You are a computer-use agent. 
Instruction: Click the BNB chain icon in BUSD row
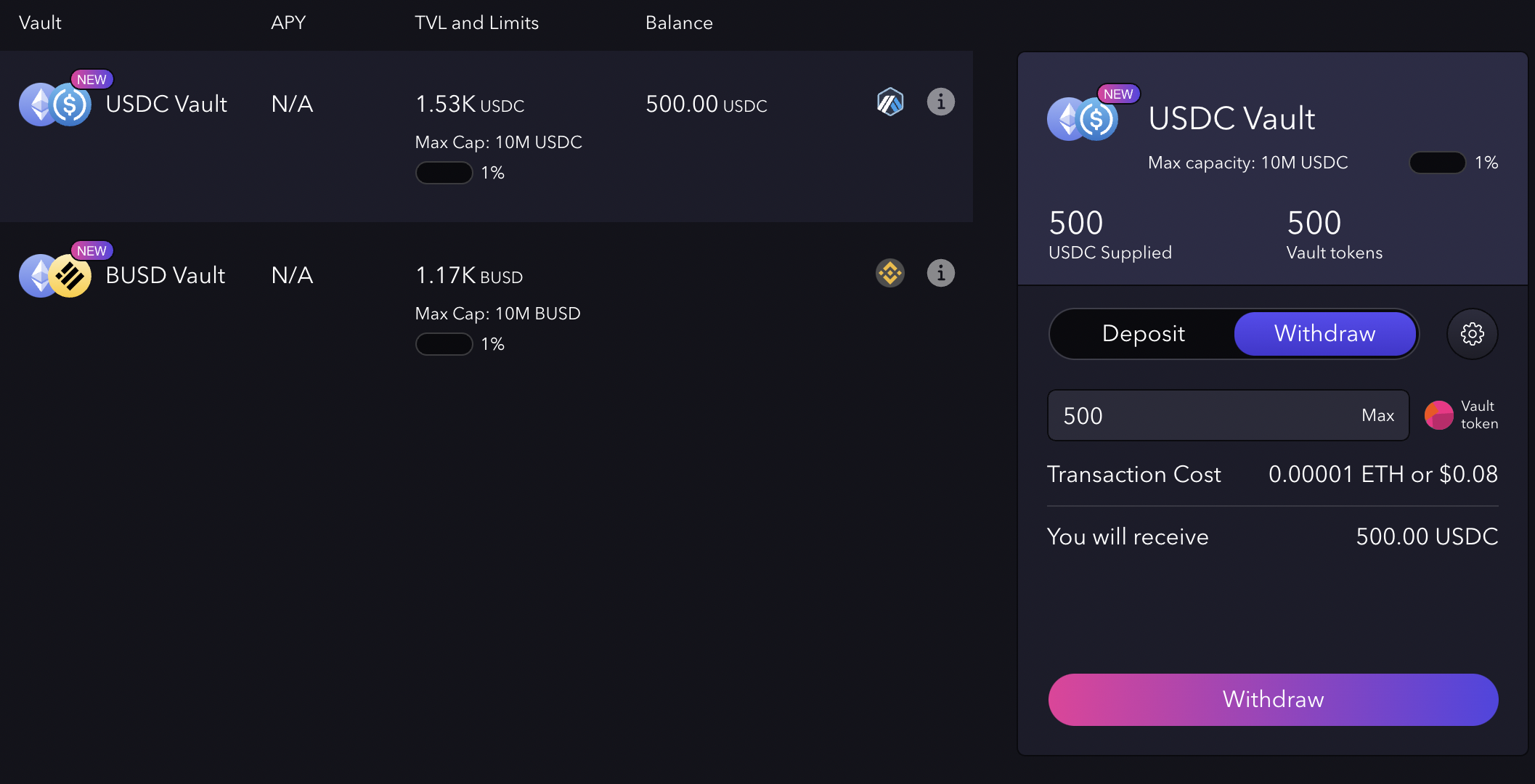(x=889, y=274)
